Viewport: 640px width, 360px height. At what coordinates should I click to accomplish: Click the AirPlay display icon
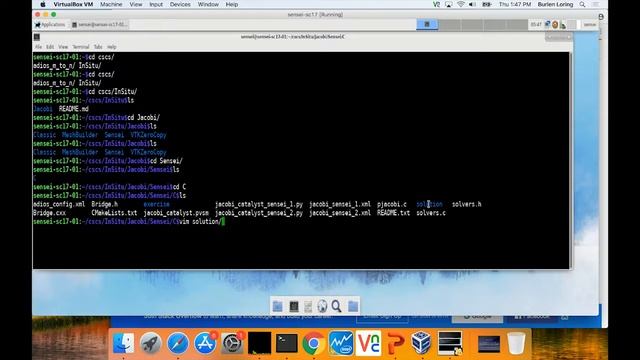coord(449,4)
